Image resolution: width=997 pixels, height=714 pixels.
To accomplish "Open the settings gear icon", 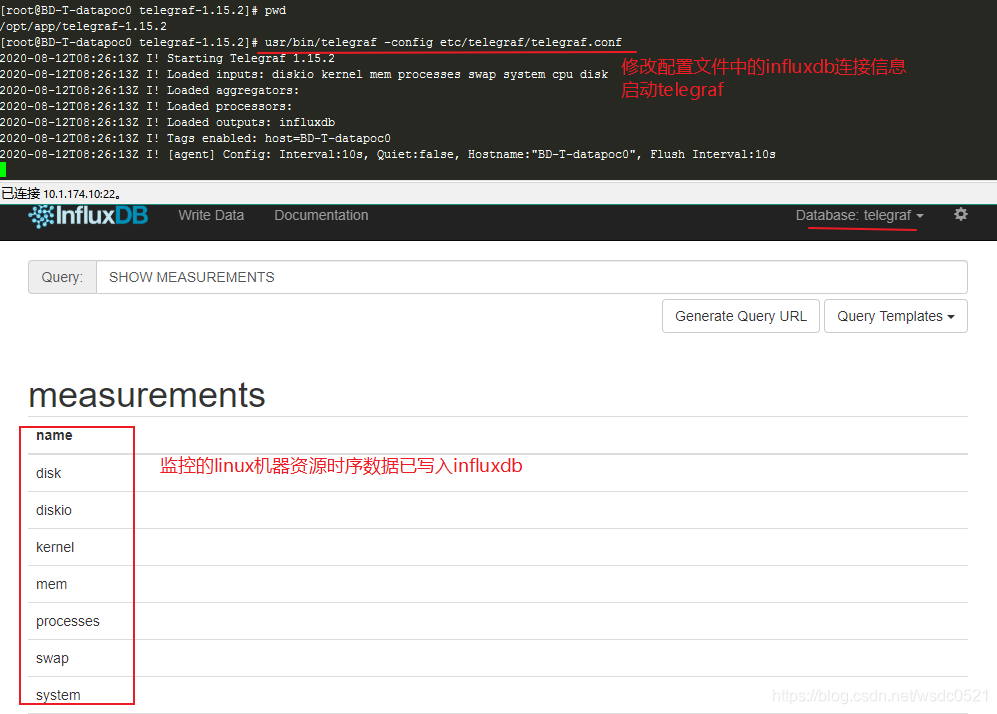I will (x=961, y=214).
